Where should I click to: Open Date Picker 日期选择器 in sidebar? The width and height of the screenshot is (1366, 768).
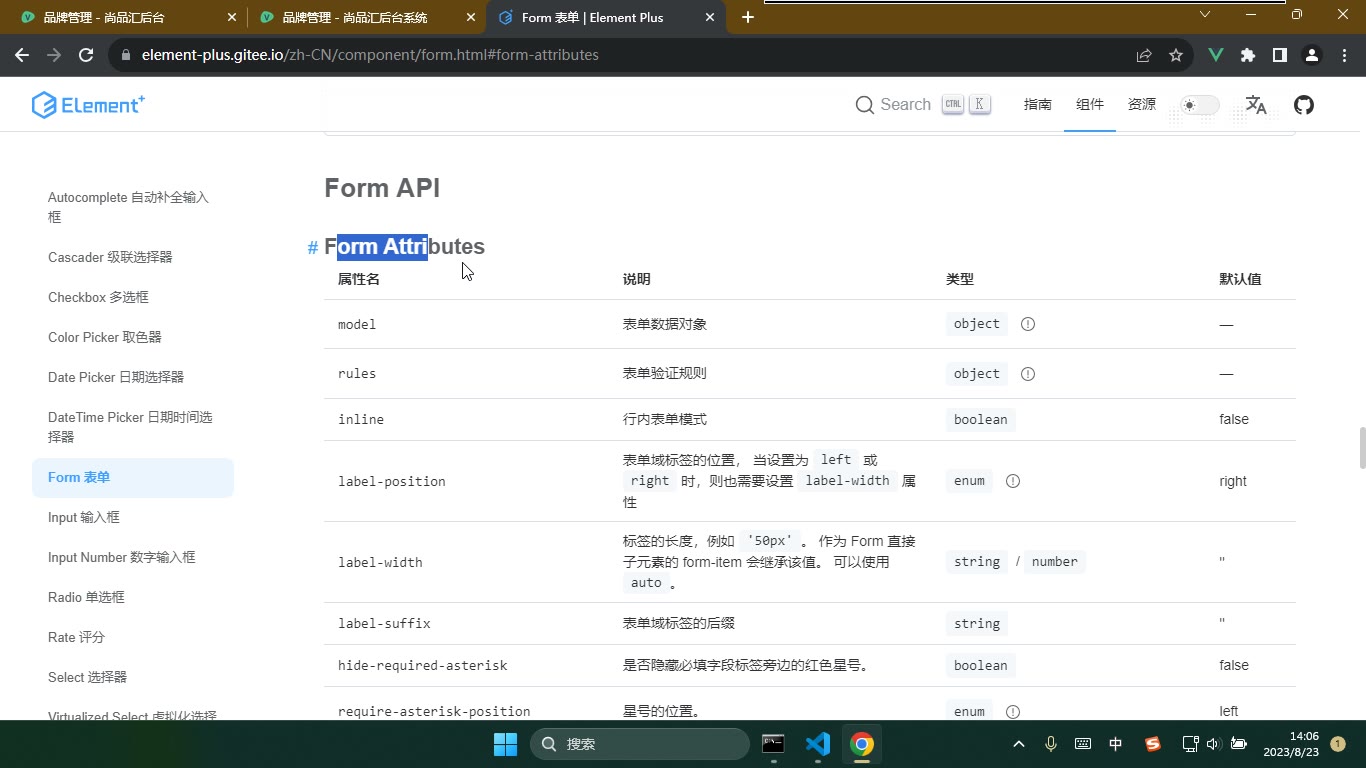pyautogui.click(x=133, y=377)
